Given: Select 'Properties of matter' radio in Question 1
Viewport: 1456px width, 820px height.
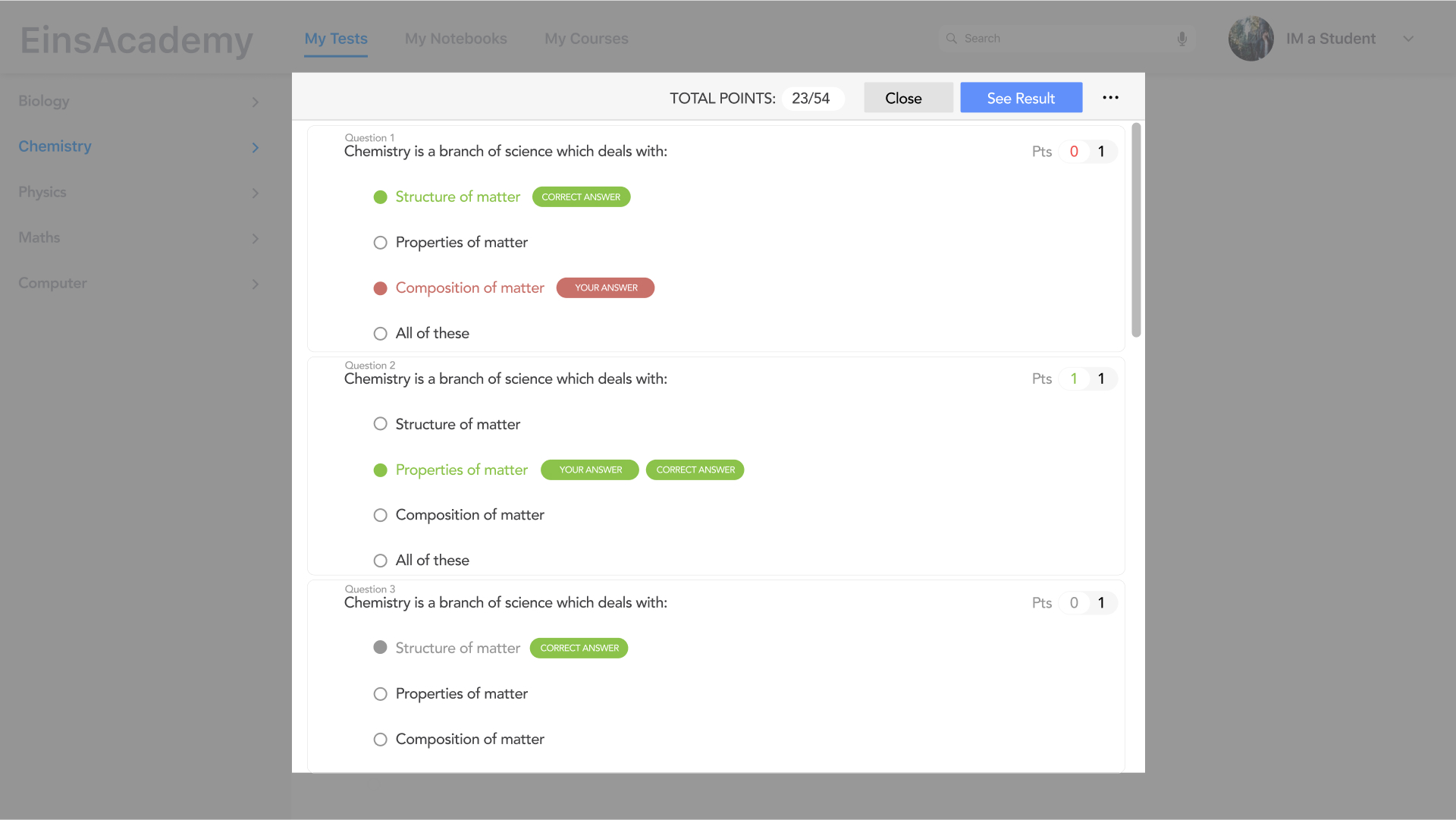Looking at the screenshot, I should pos(381,243).
